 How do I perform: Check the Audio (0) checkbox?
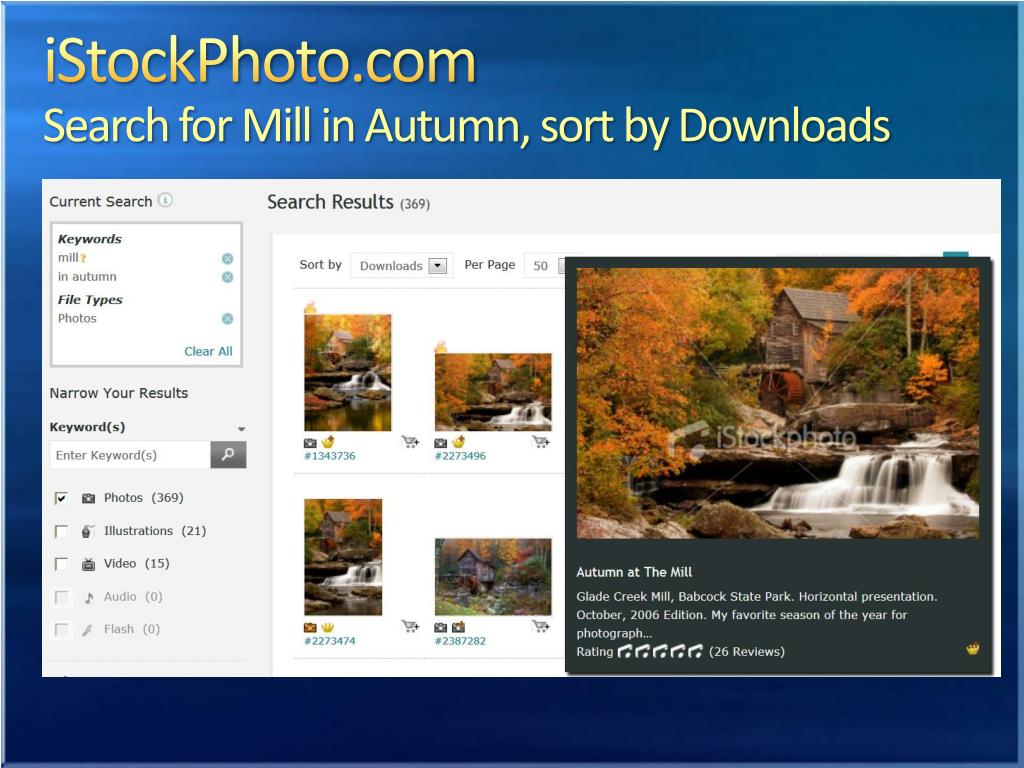(x=61, y=597)
